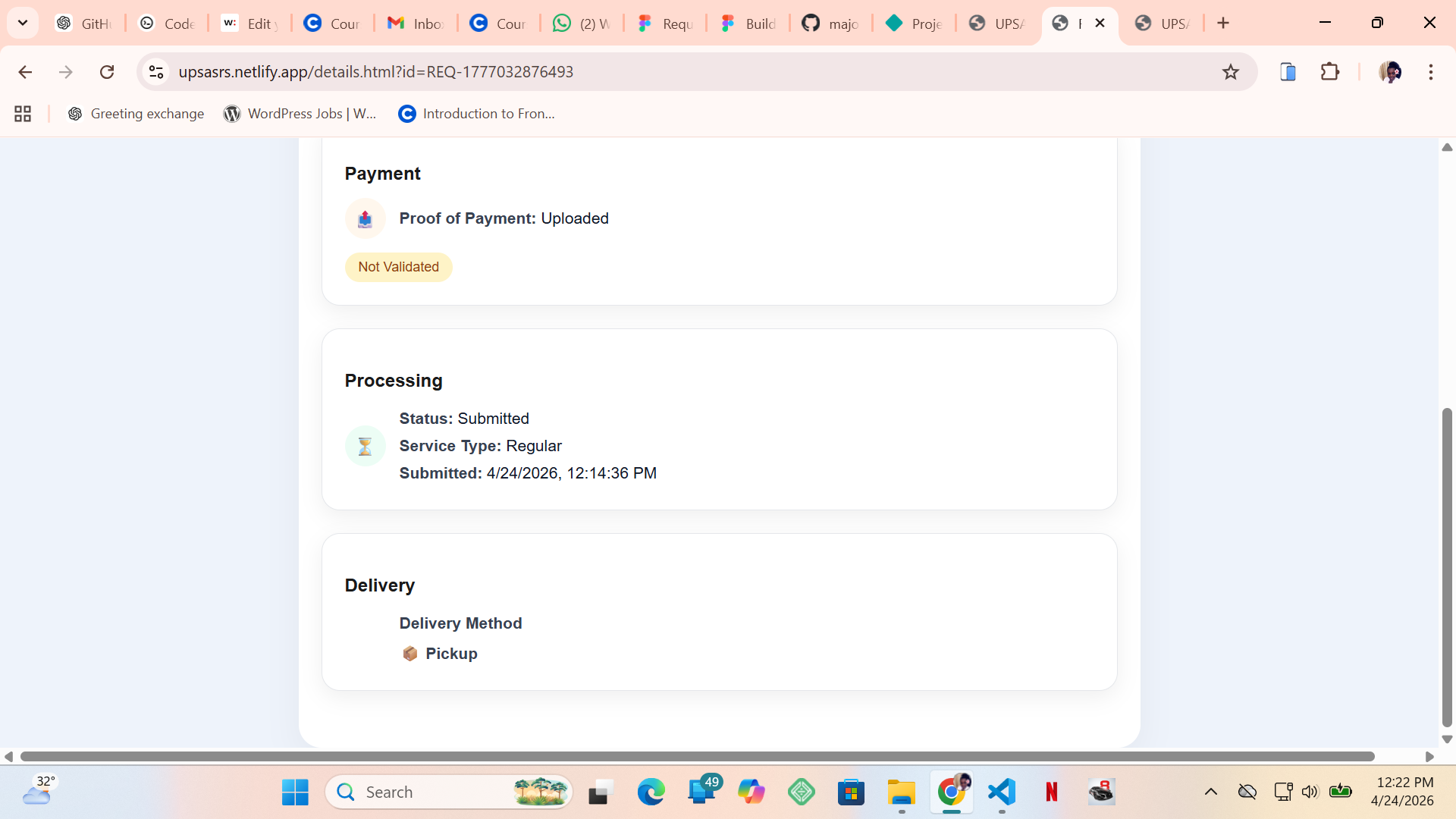1456x819 pixels.
Task: Switch to the Gmail Inbox tab
Action: 416,23
